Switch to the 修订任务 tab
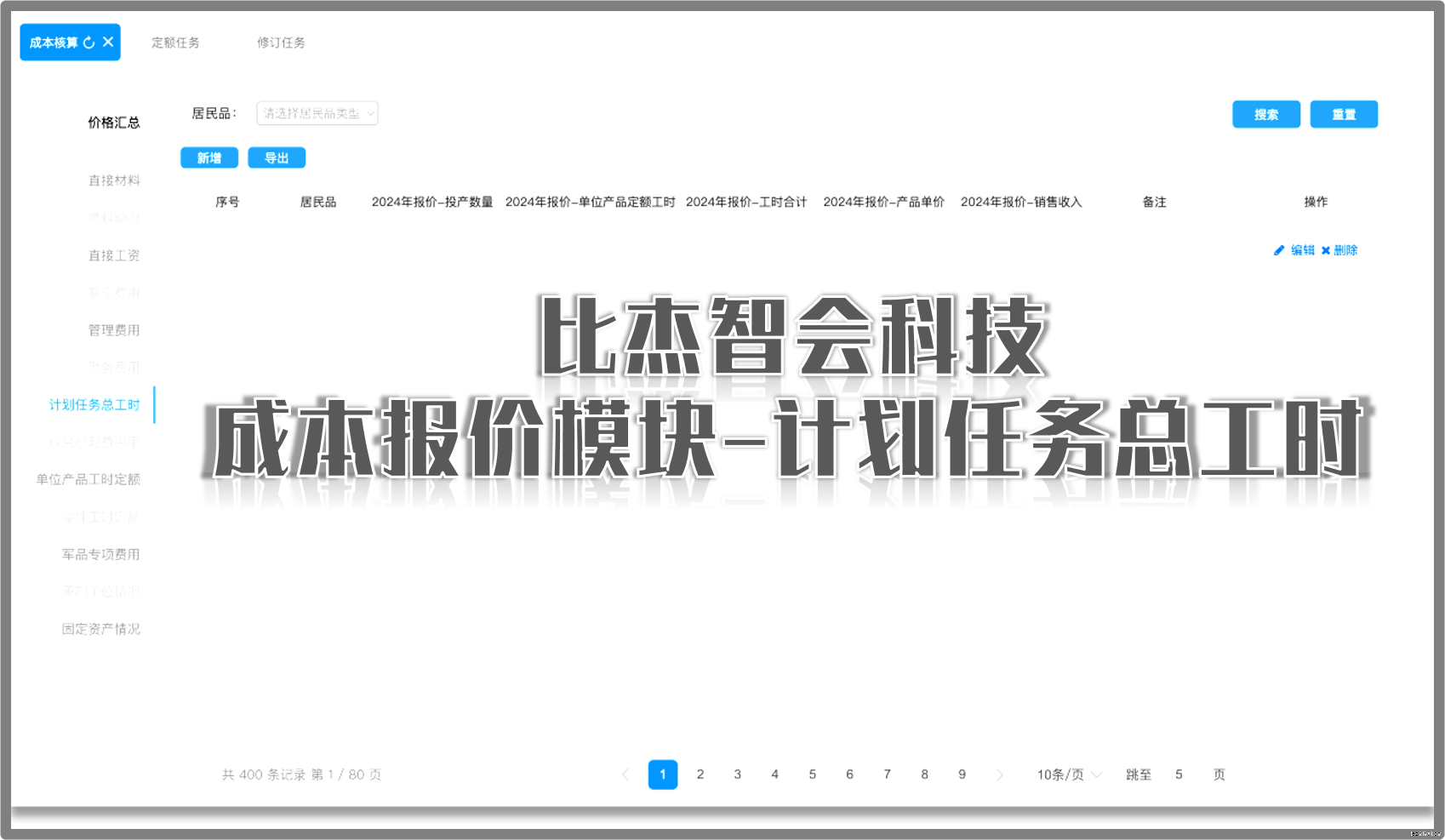 coord(281,43)
